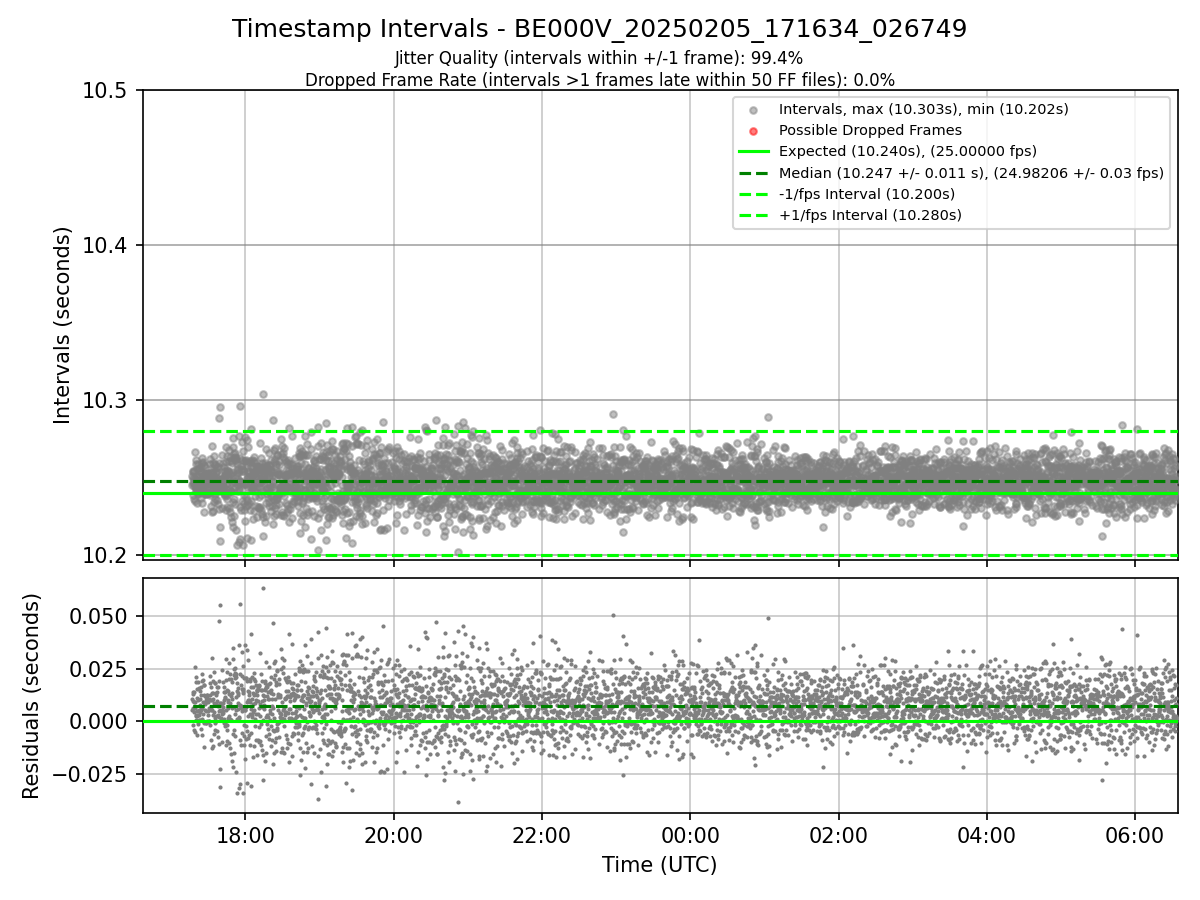Click the highest interval point above 10.3 near 18:15
Screen dimensions: 1200x900
(263, 394)
